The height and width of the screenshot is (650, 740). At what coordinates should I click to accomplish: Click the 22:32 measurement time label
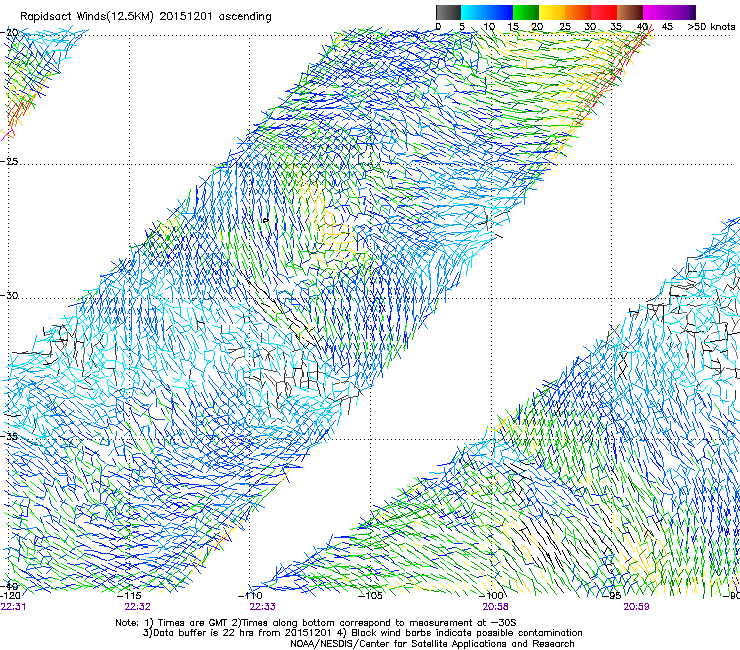(x=137, y=607)
